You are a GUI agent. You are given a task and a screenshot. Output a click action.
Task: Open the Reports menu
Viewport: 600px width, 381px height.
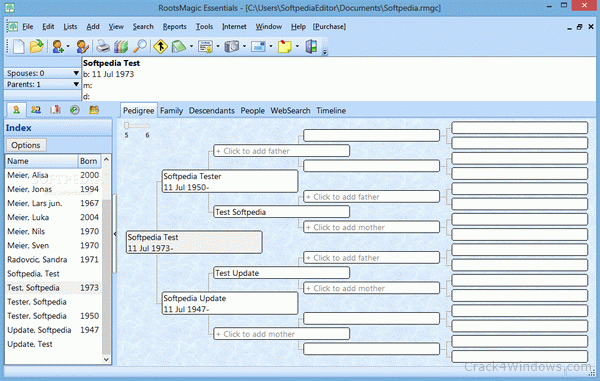pos(174,26)
